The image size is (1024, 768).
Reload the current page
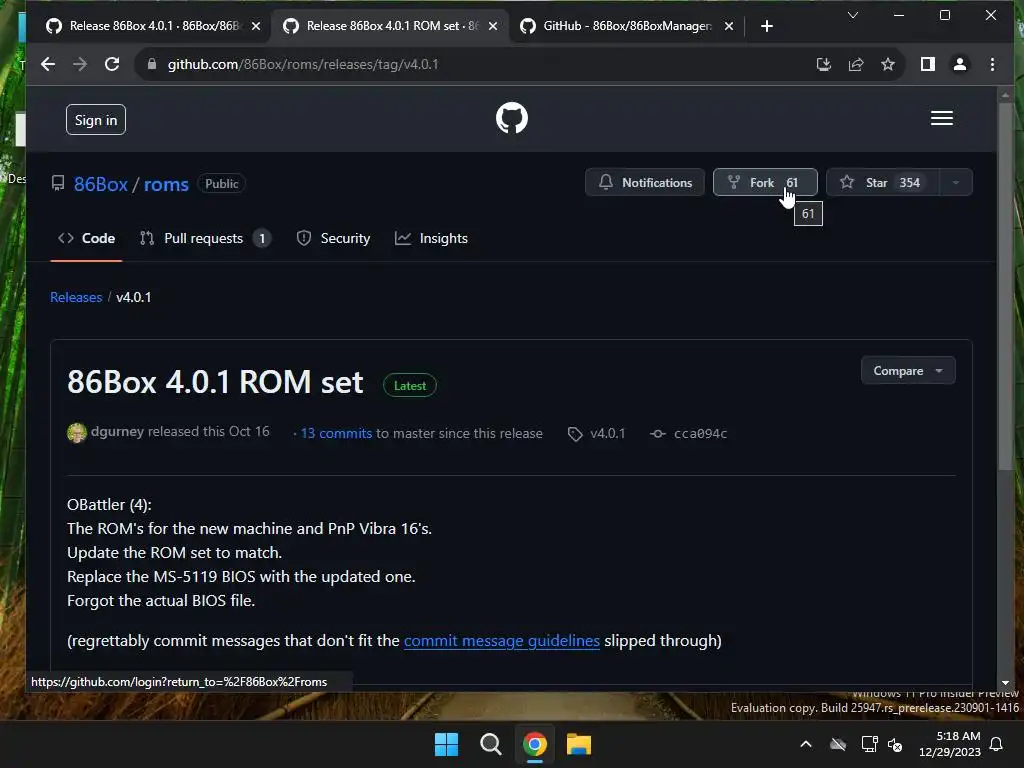[112, 64]
